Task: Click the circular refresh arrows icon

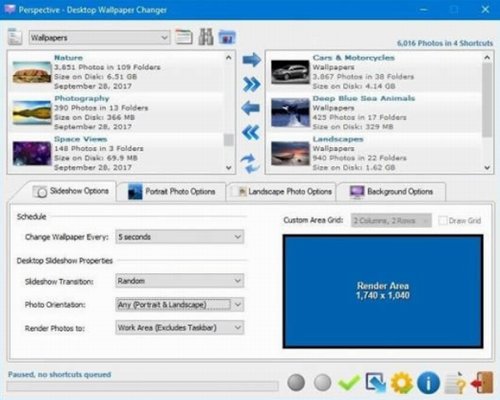Action: click(x=250, y=163)
